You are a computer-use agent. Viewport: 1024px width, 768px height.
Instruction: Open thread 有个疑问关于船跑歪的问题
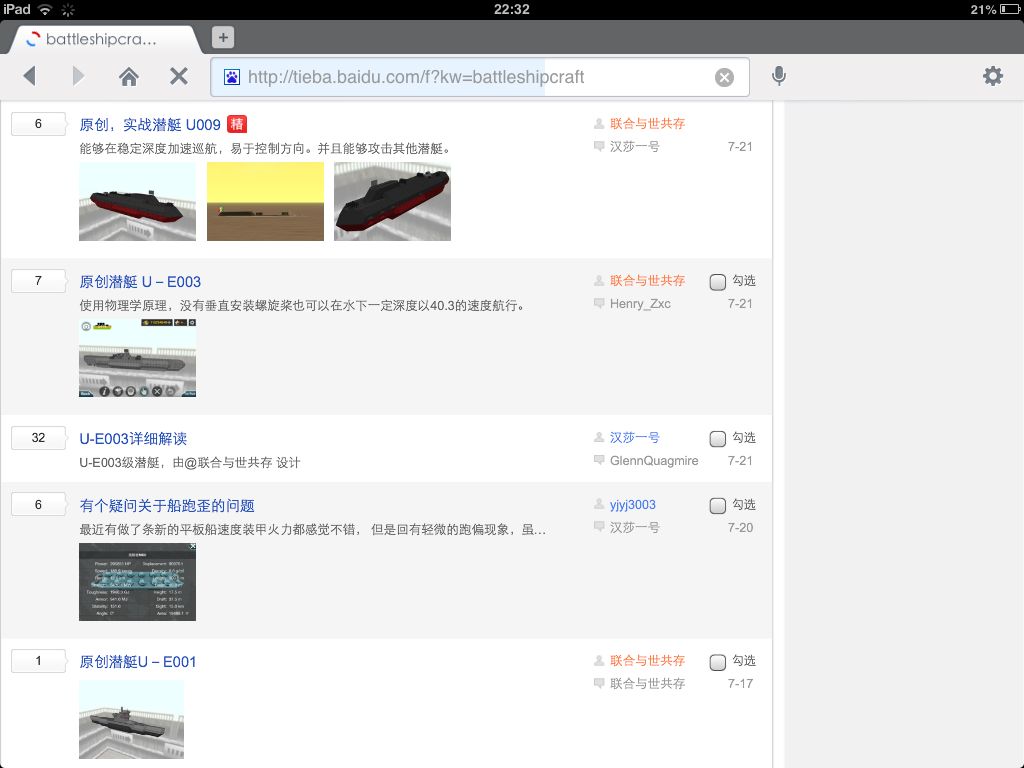[167, 505]
